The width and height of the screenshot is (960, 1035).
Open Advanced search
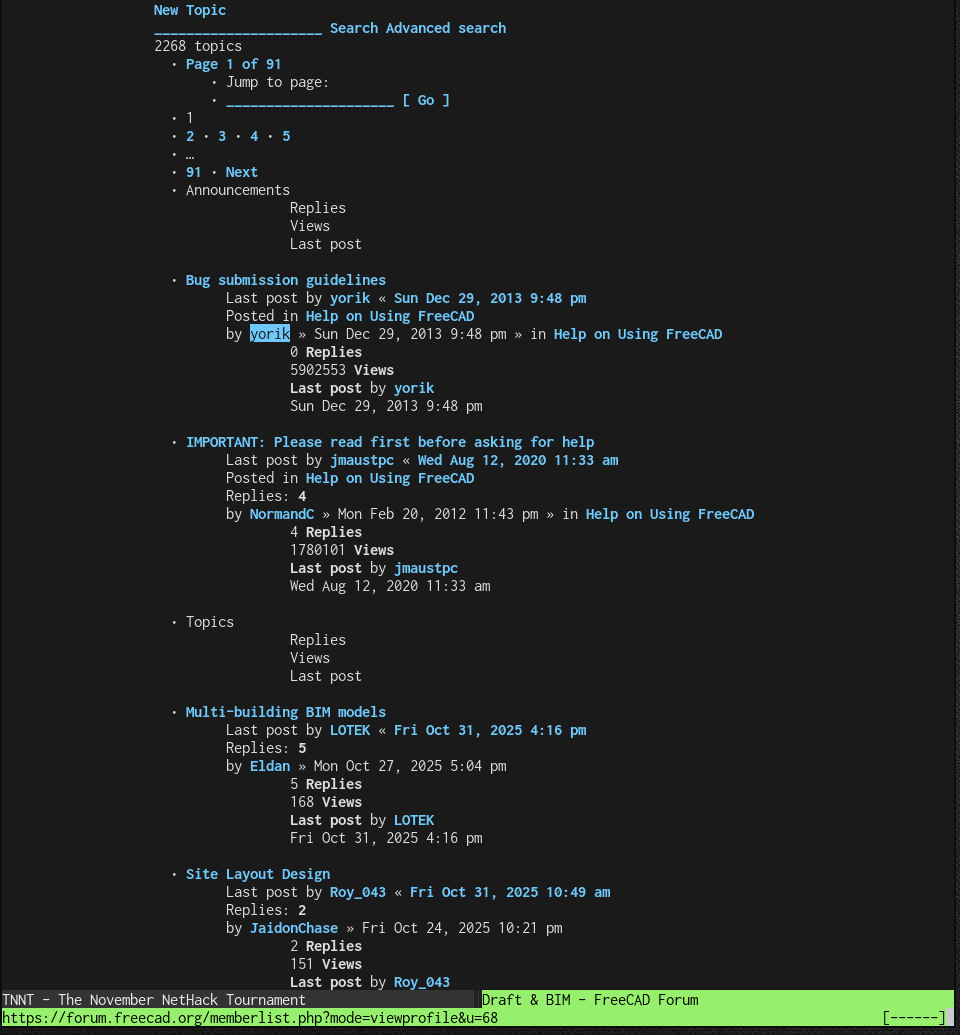pos(446,28)
